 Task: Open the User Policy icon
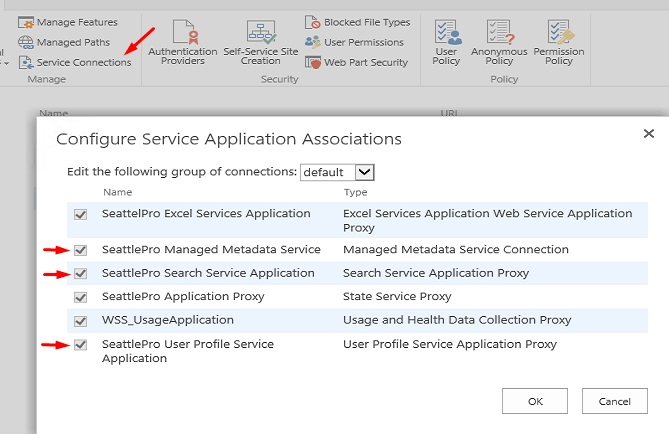[x=448, y=32]
